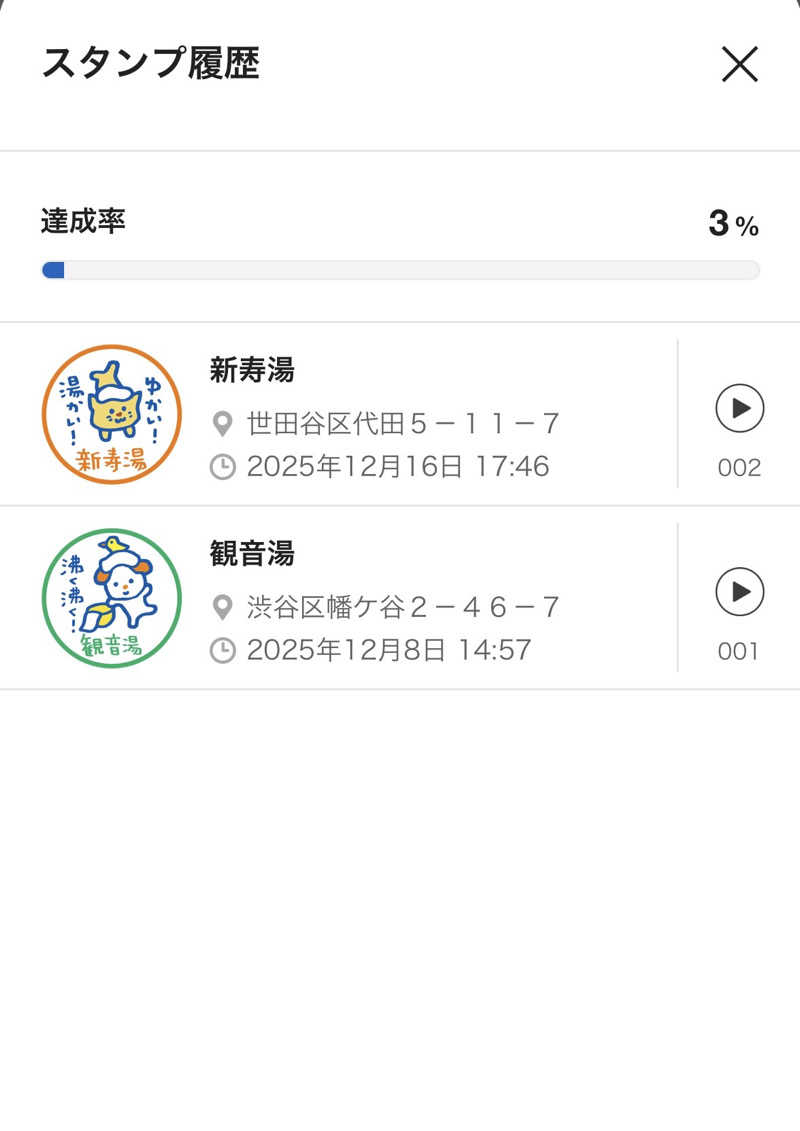Click stamp number 001
The image size is (800, 1131).
coord(739,652)
